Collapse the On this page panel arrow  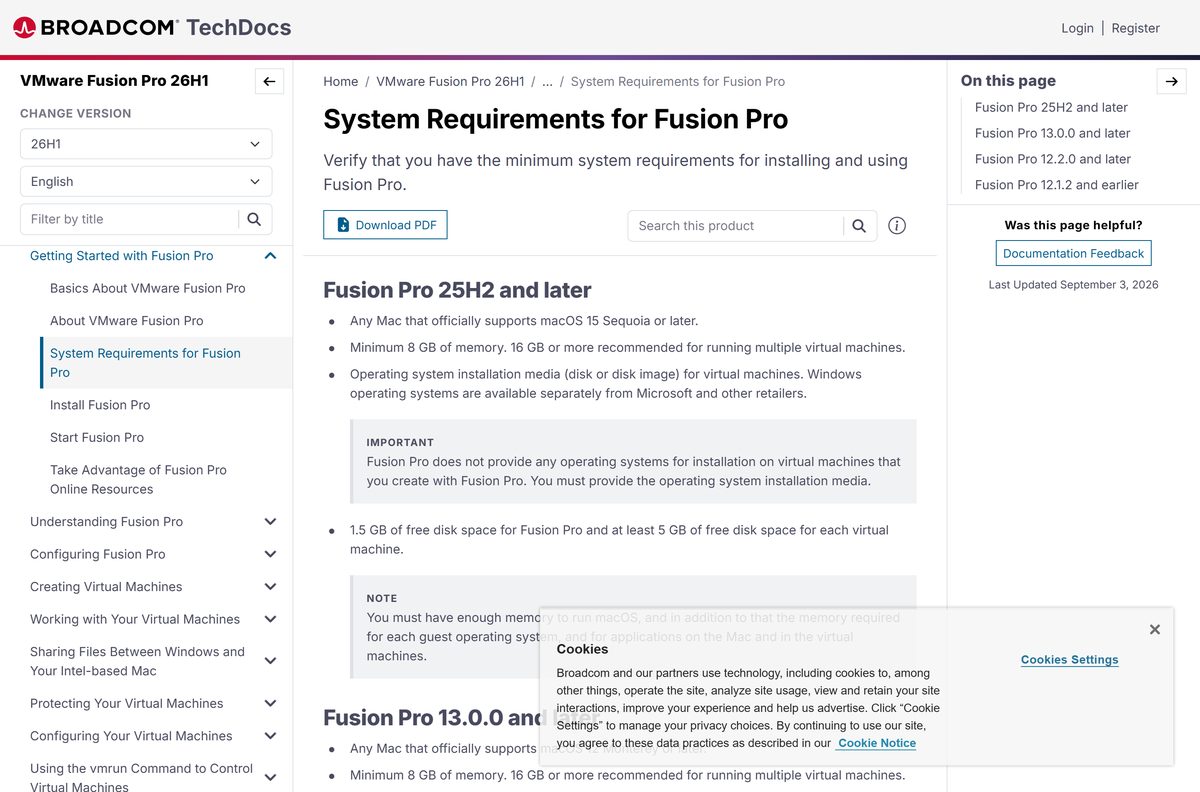click(x=1171, y=81)
